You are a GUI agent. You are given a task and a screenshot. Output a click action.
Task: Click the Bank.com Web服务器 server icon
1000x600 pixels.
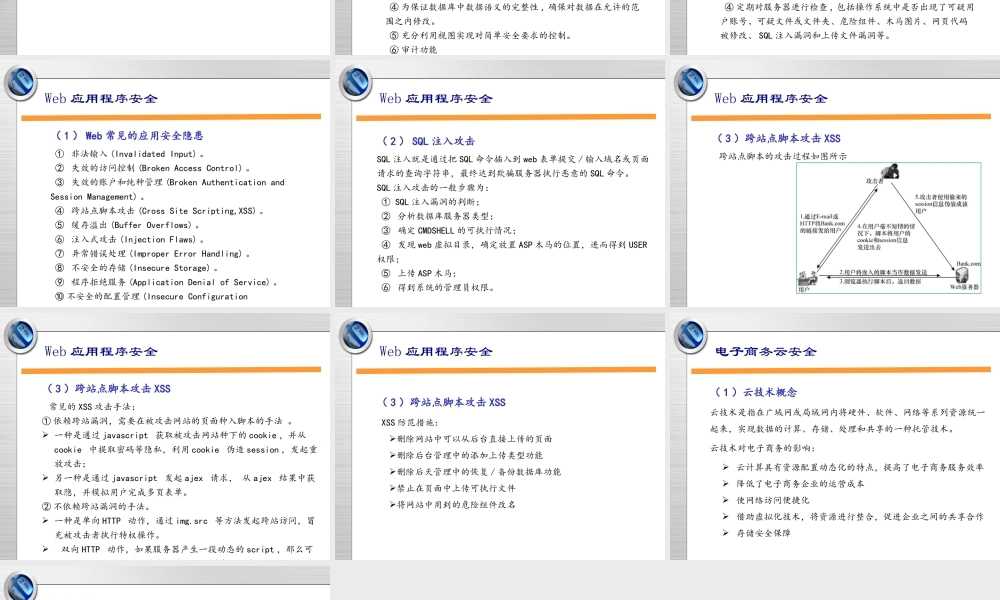click(961, 277)
